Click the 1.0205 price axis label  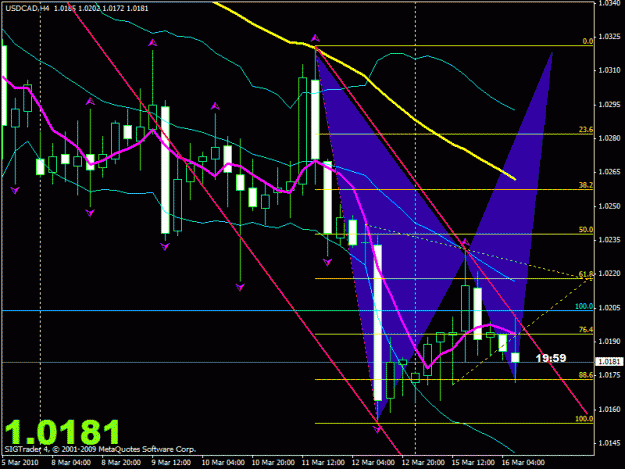point(609,308)
